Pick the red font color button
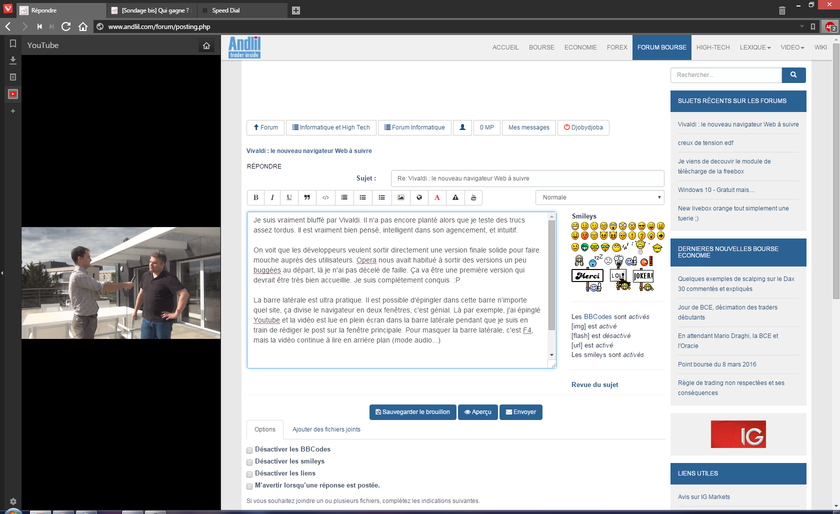Image resolution: width=840 pixels, height=514 pixels. coord(437,198)
